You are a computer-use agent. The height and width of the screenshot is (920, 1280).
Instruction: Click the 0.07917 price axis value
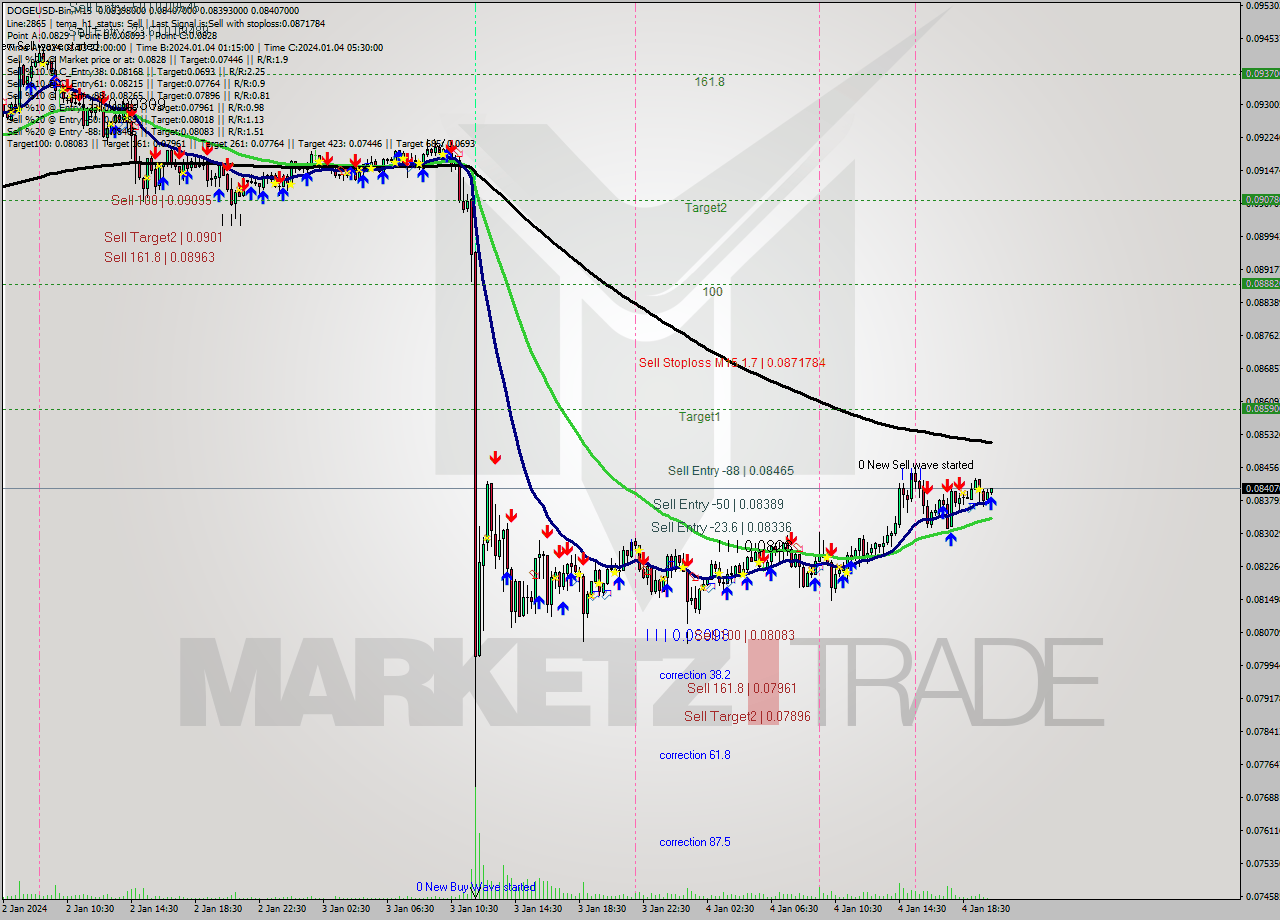1261,698
